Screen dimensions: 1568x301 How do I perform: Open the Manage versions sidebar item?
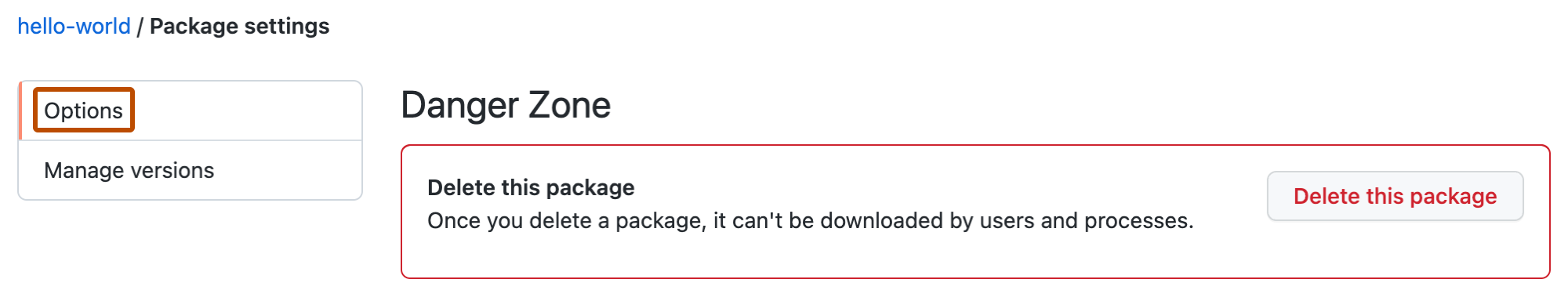(191, 170)
